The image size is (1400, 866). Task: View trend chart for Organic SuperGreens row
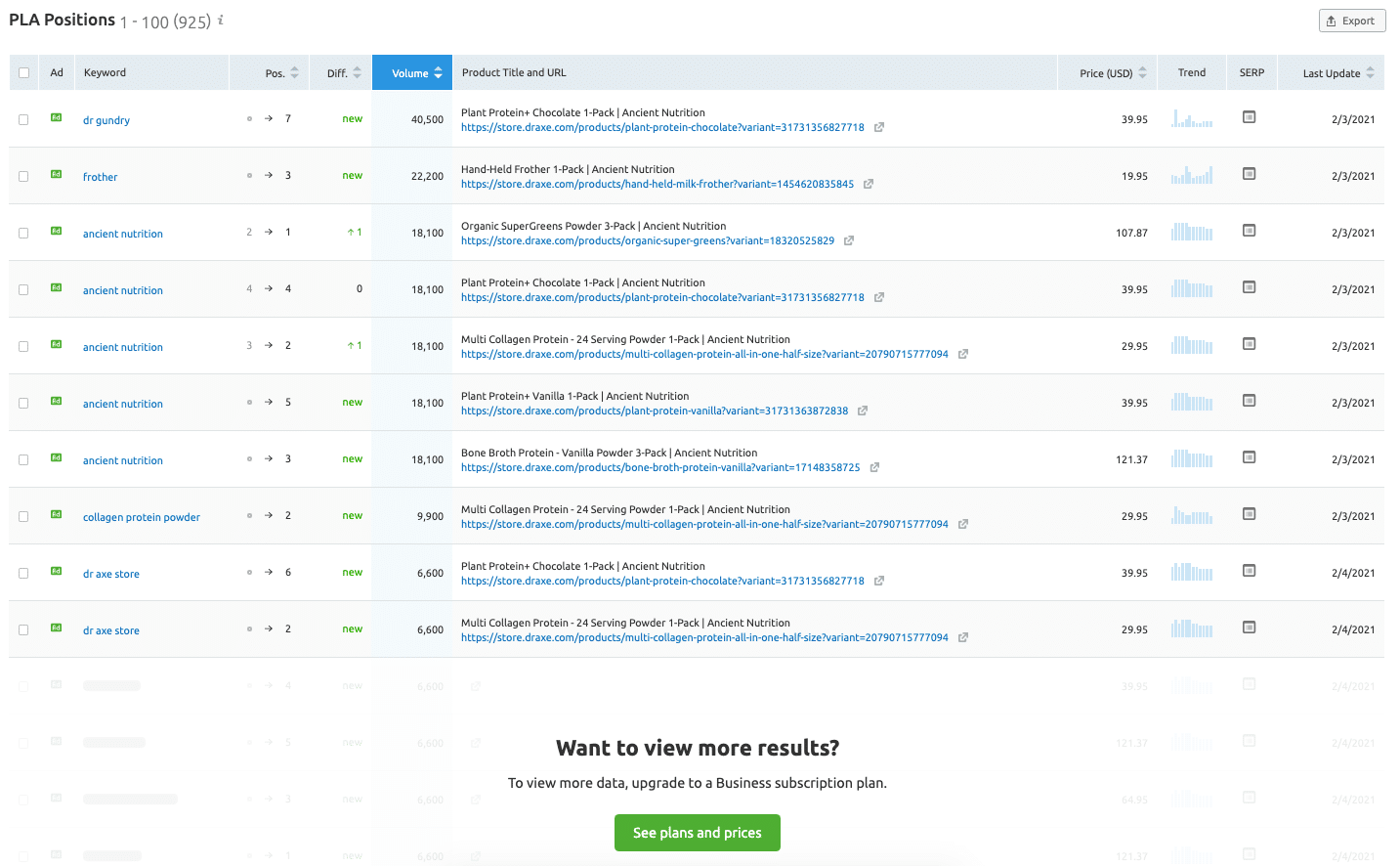pyautogui.click(x=1192, y=233)
